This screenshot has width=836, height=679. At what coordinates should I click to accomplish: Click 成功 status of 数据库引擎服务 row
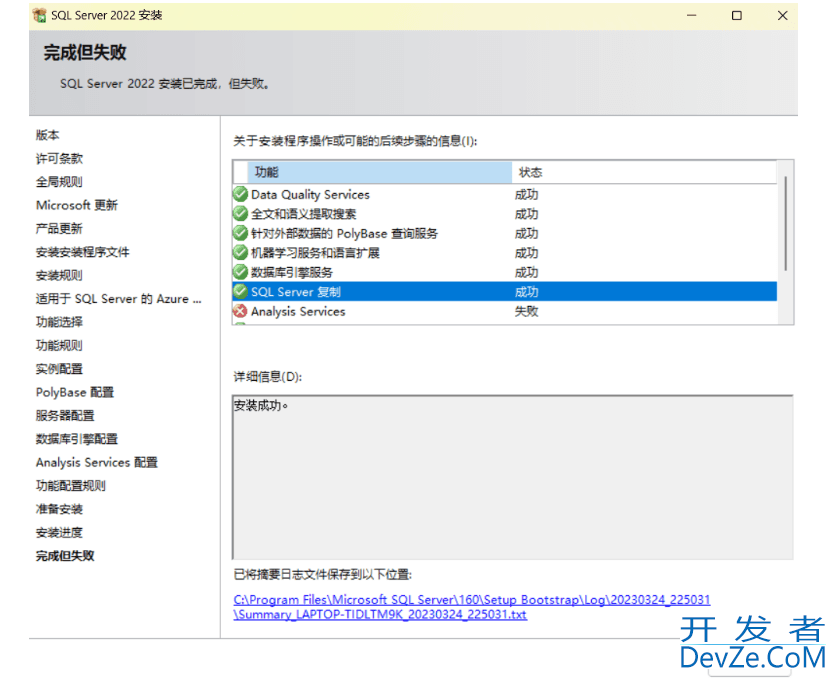point(526,272)
